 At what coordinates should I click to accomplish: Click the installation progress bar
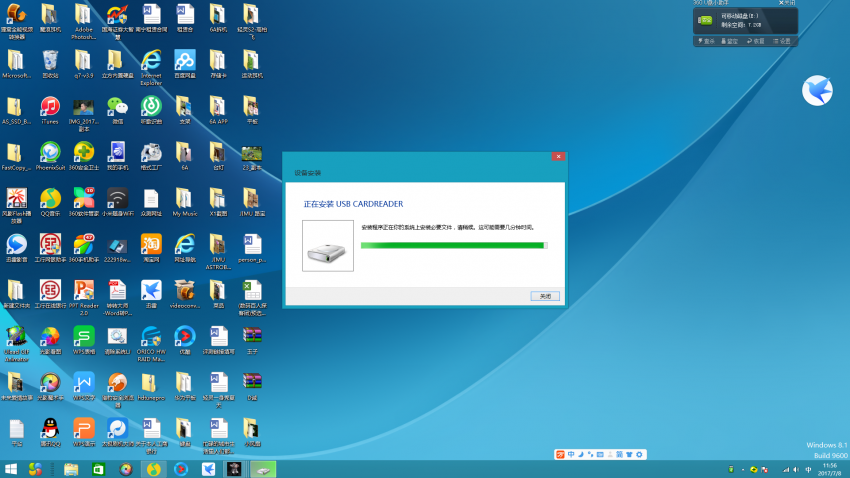click(x=454, y=246)
